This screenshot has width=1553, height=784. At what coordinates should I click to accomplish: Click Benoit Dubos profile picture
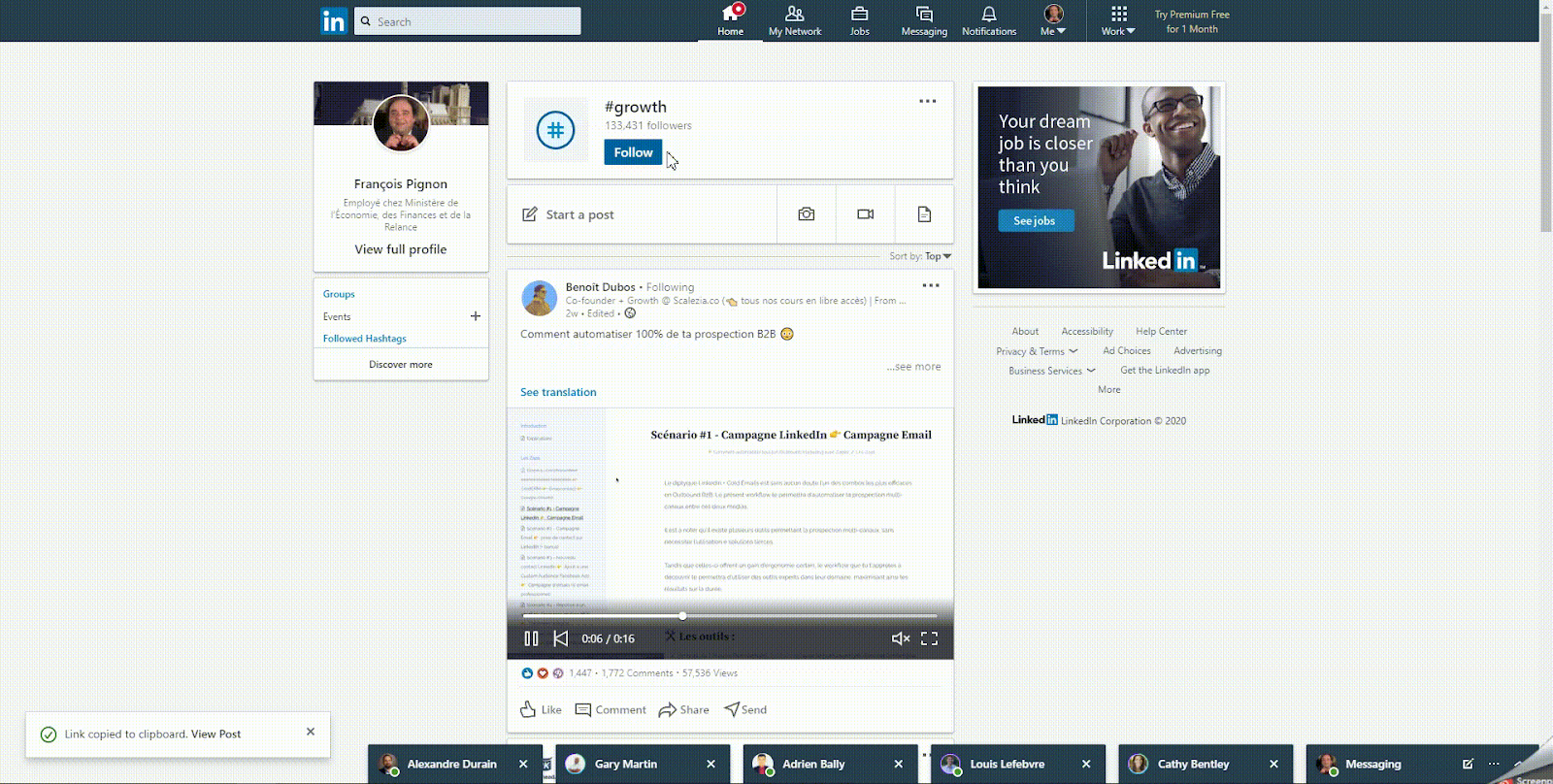pos(540,298)
